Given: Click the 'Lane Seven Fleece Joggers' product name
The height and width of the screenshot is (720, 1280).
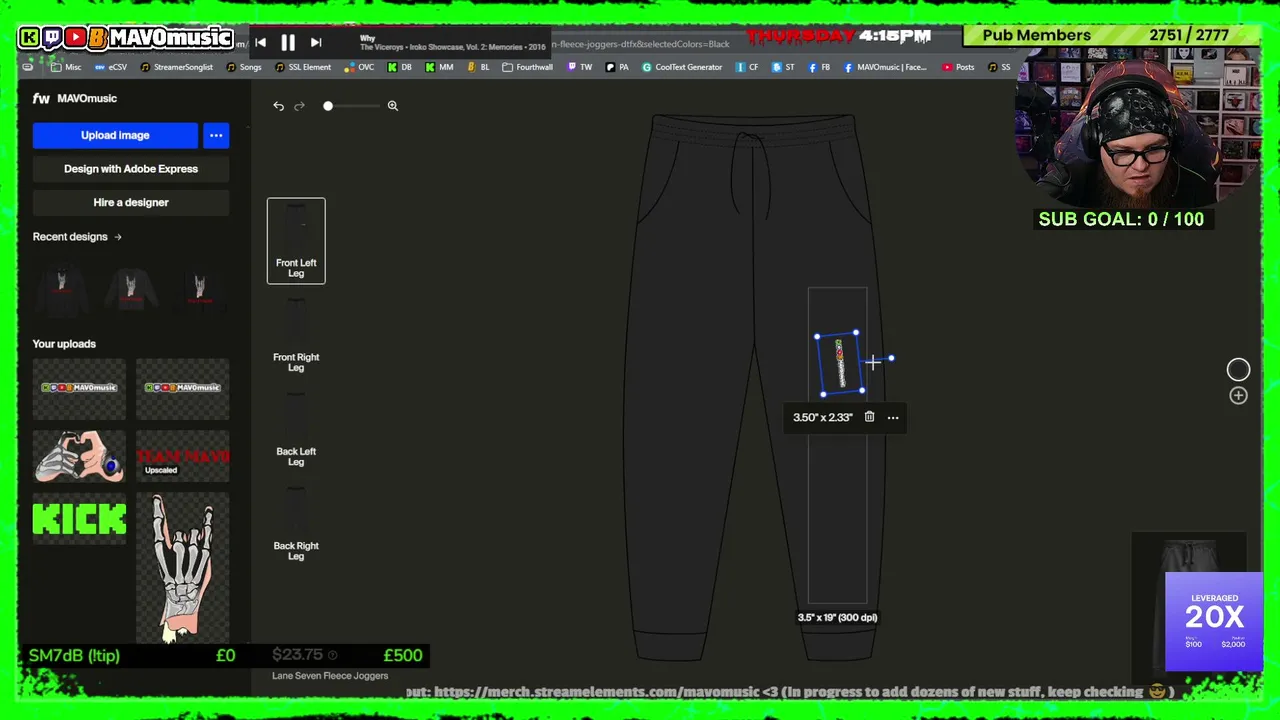Looking at the screenshot, I should tap(330, 676).
